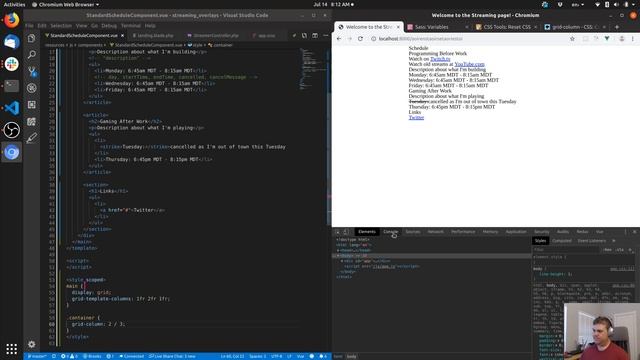Open the File menu in VS Code
Viewport: 640px width, 360px height.
[x=29, y=26]
